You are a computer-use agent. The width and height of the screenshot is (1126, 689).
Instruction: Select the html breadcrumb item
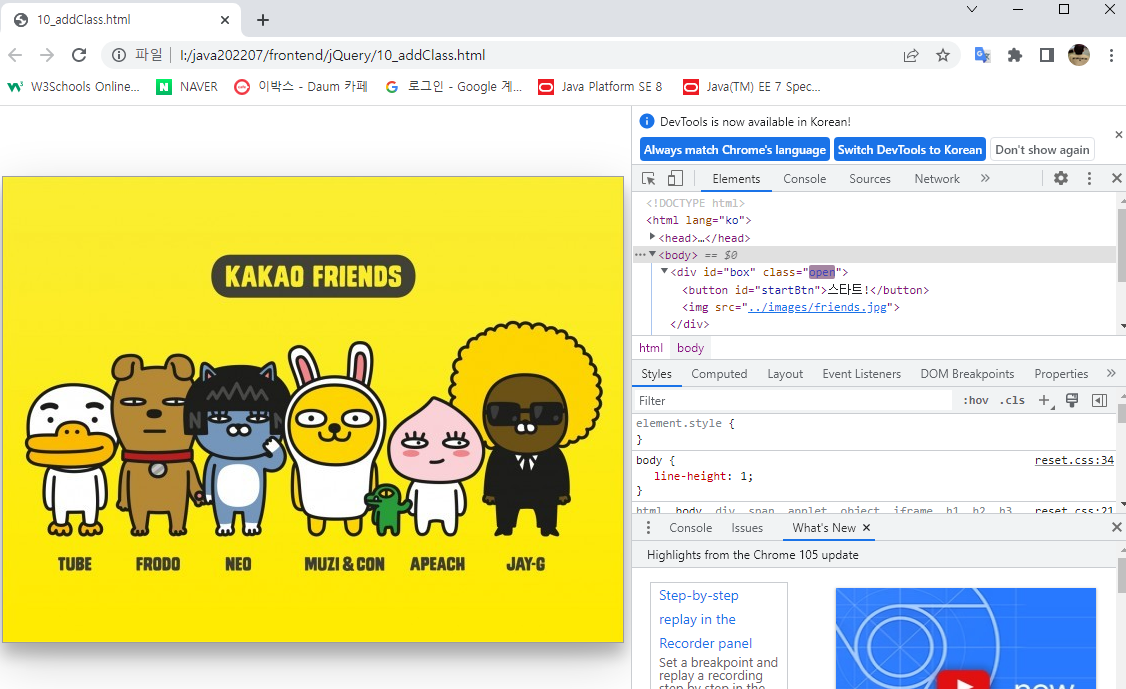tap(651, 348)
